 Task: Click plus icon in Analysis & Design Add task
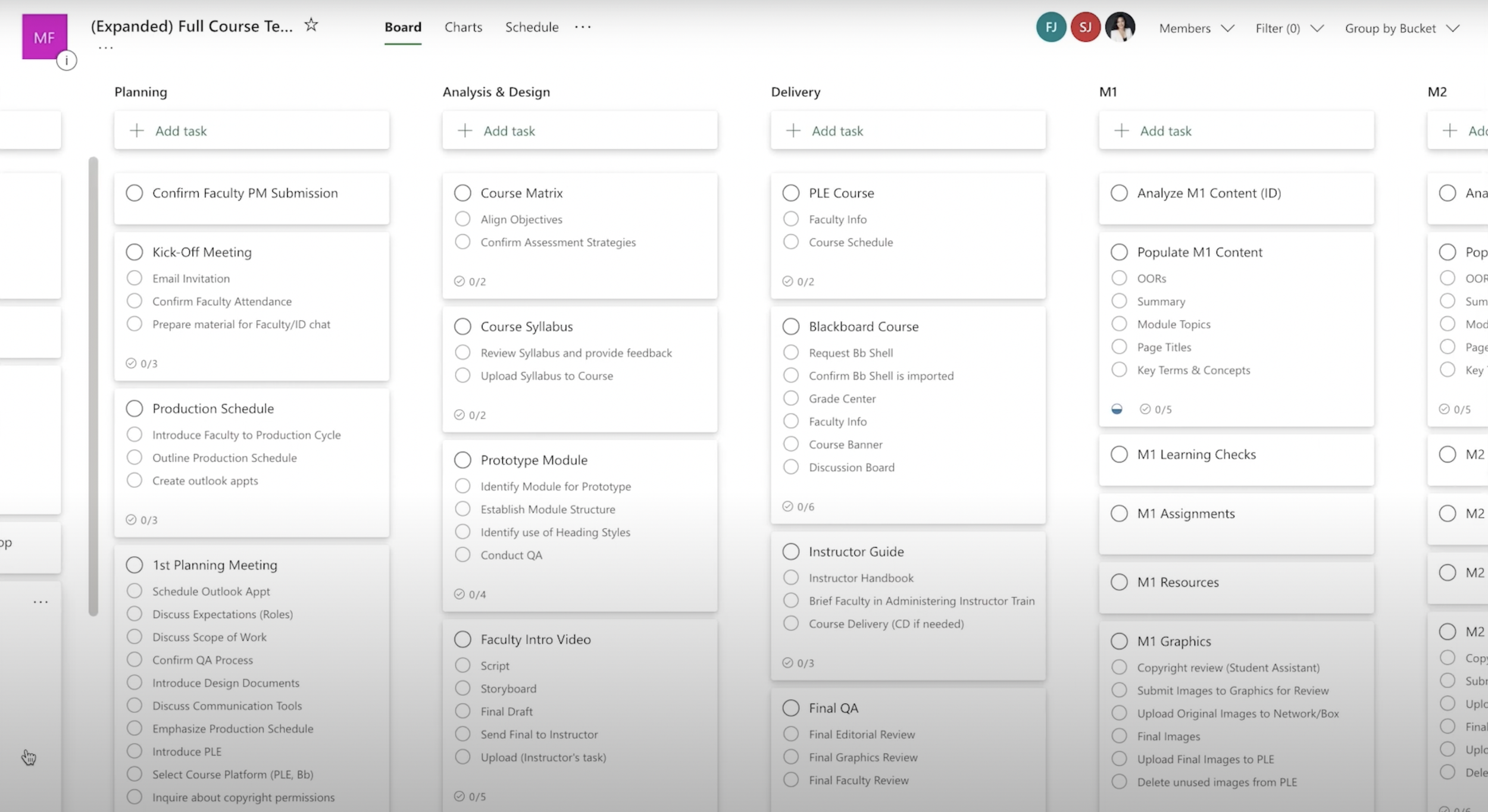coord(465,130)
